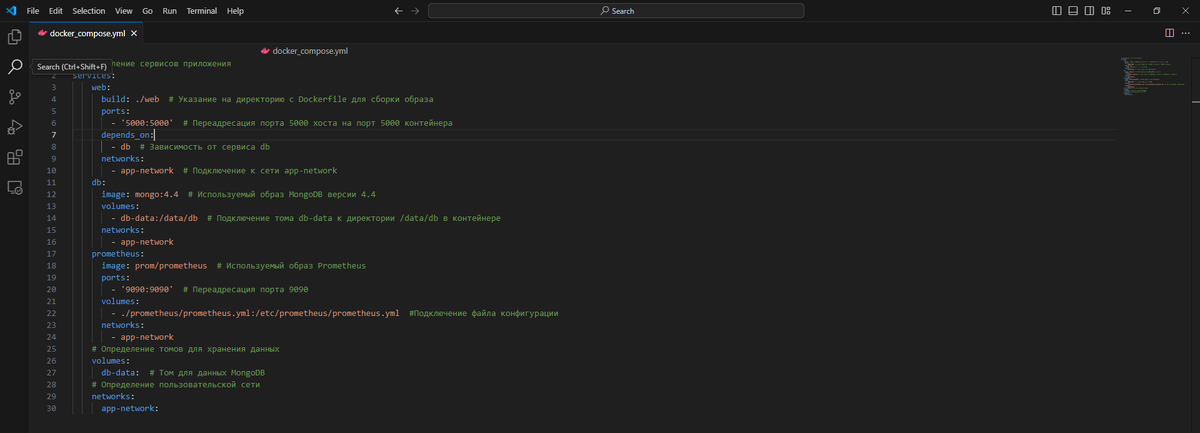The height and width of the screenshot is (433, 1200).
Task: Open the Extensions view
Action: 15,157
